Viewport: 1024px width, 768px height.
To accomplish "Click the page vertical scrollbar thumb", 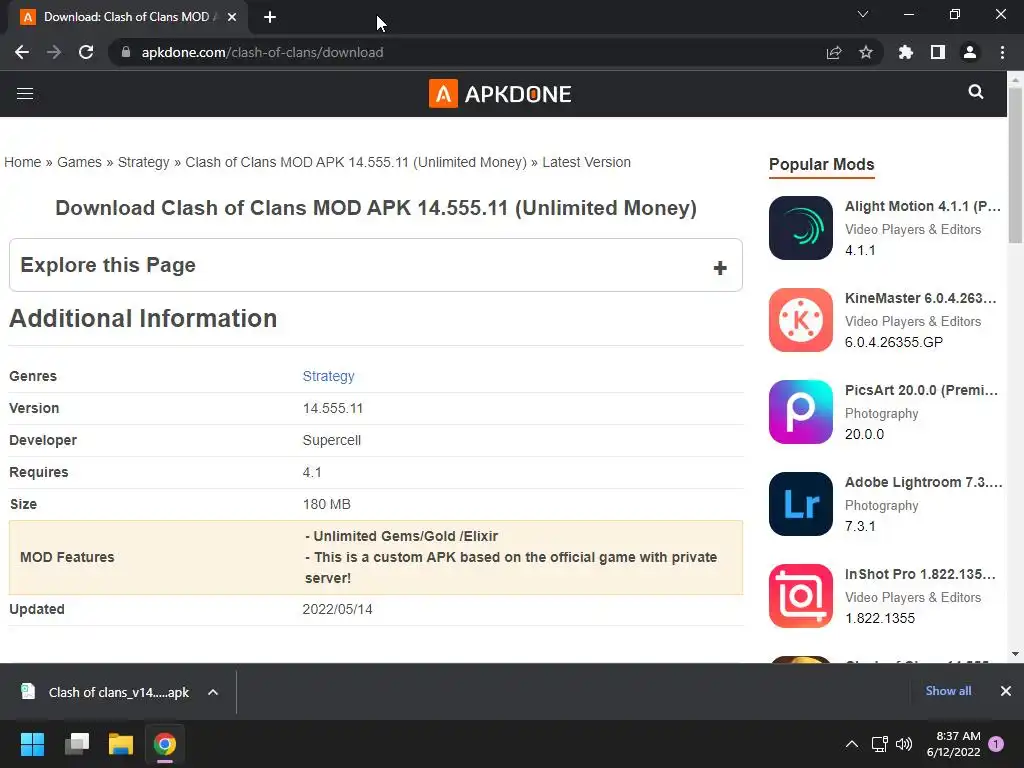I will pyautogui.click(x=1016, y=165).
